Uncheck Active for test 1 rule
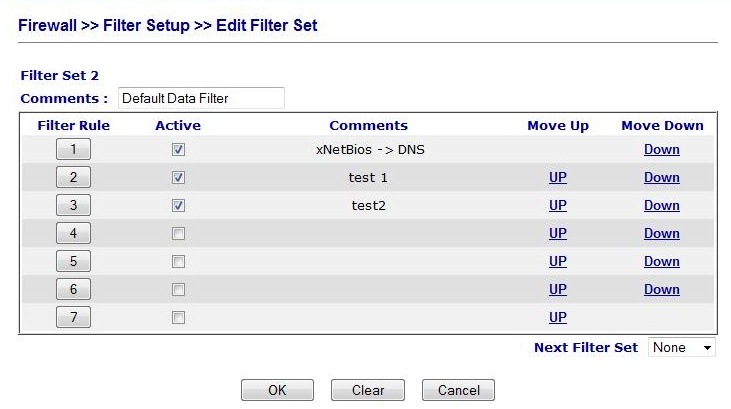The width and height of the screenshot is (731, 409). (178, 178)
